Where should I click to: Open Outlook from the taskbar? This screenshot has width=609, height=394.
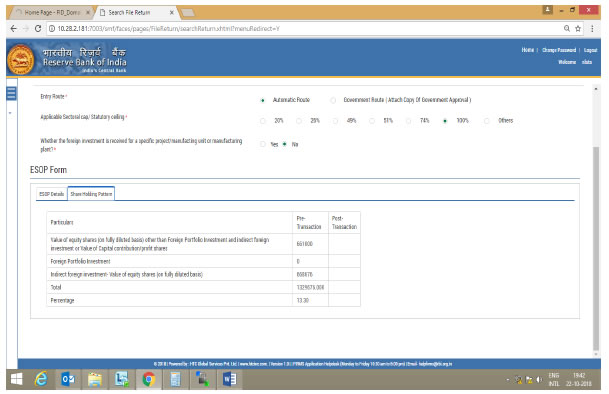tap(68, 379)
